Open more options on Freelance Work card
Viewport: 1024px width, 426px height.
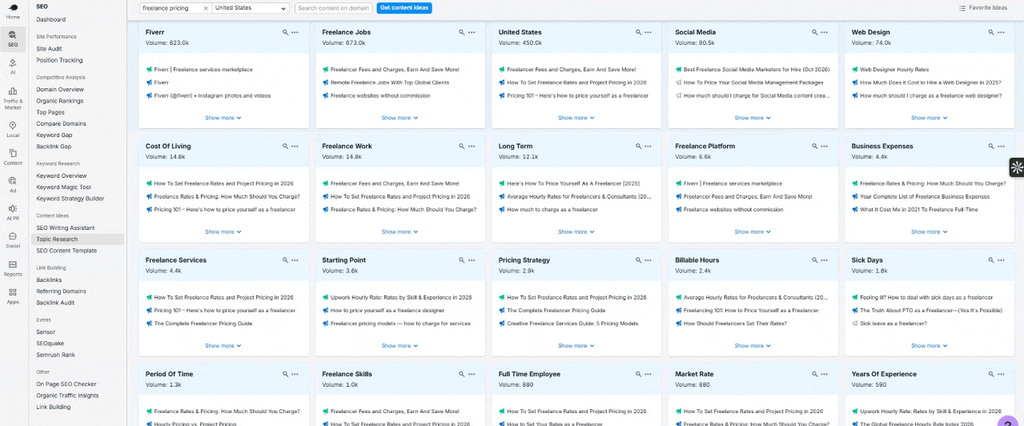click(x=472, y=146)
